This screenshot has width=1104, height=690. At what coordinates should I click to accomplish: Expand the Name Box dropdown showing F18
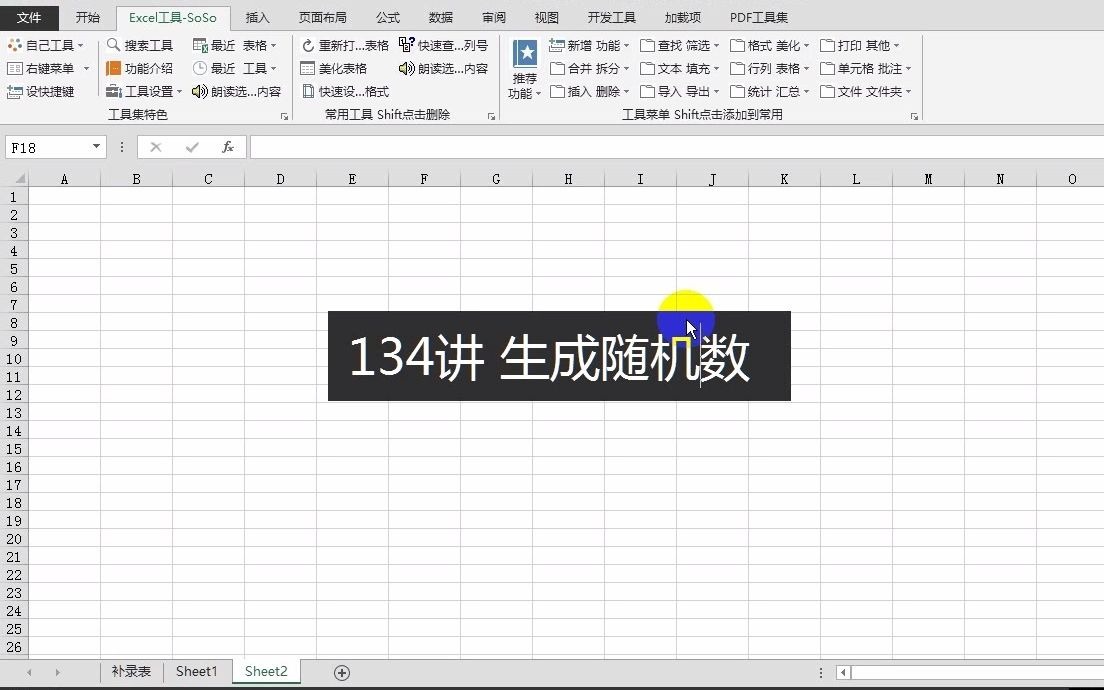coord(94,147)
